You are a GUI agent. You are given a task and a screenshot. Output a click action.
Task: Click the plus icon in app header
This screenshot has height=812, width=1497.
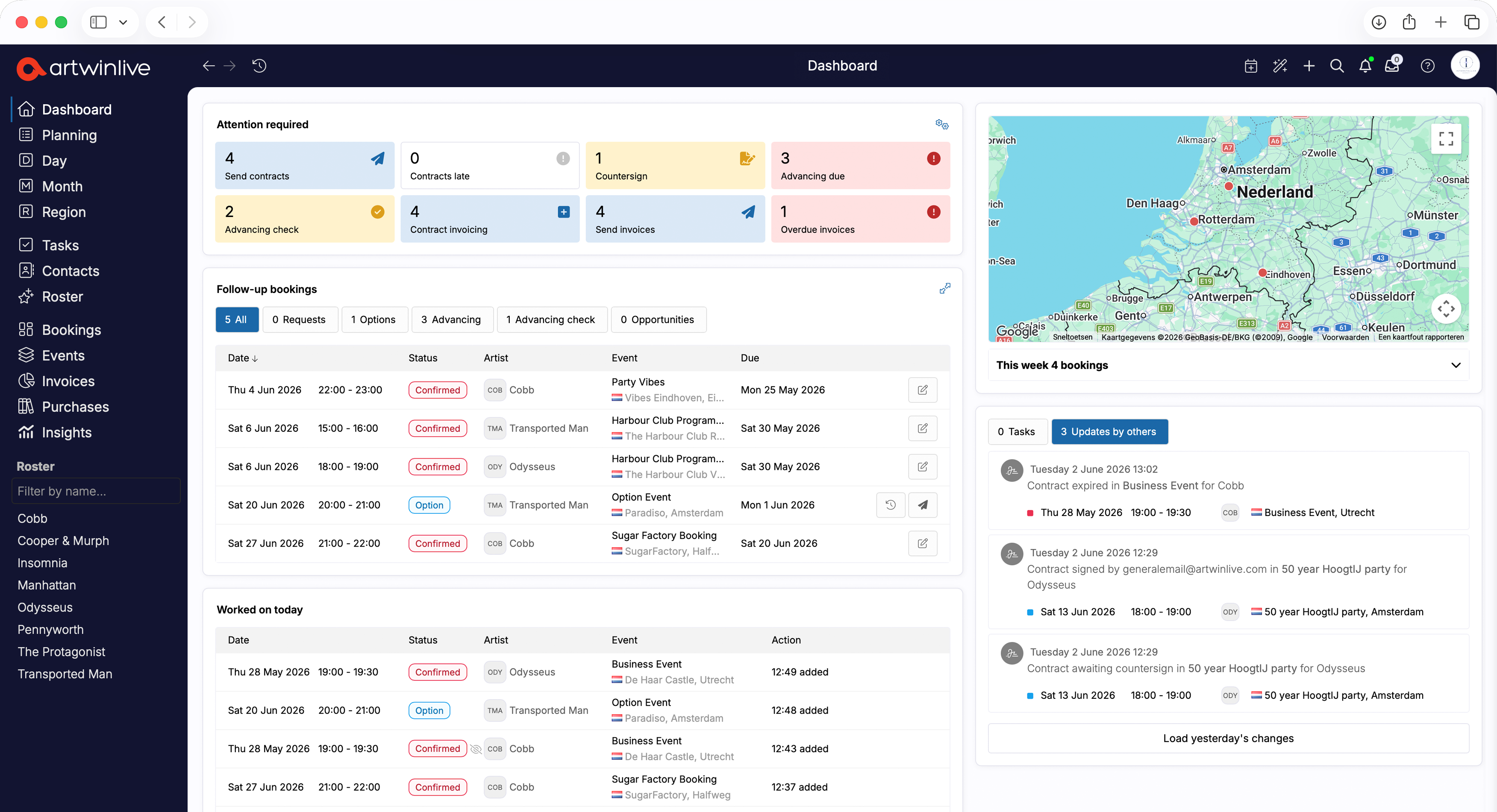click(x=1309, y=66)
